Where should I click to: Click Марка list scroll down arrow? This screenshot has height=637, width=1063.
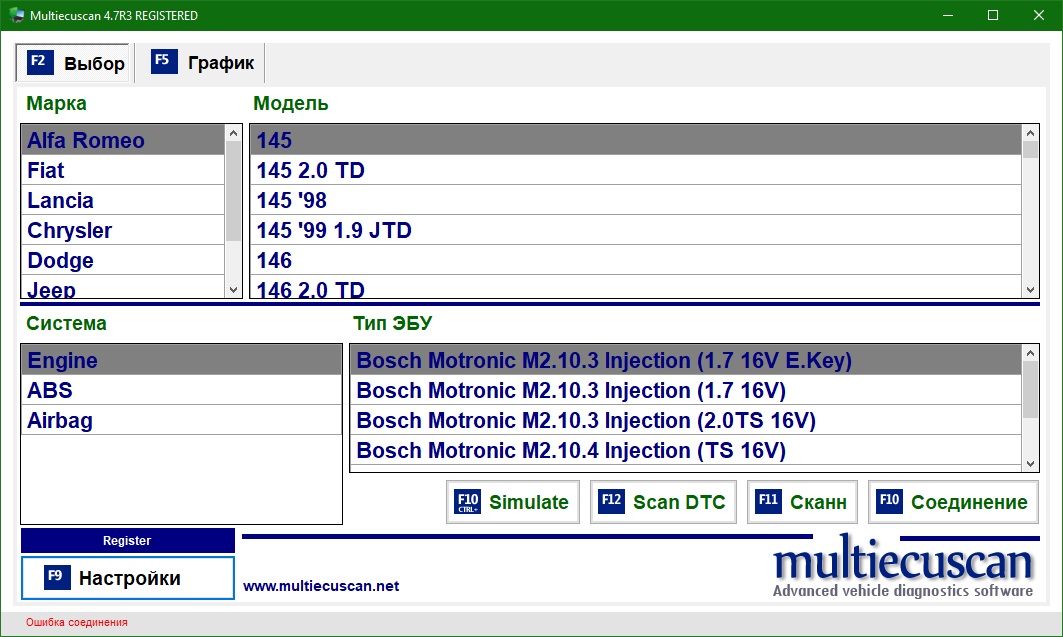click(233, 289)
